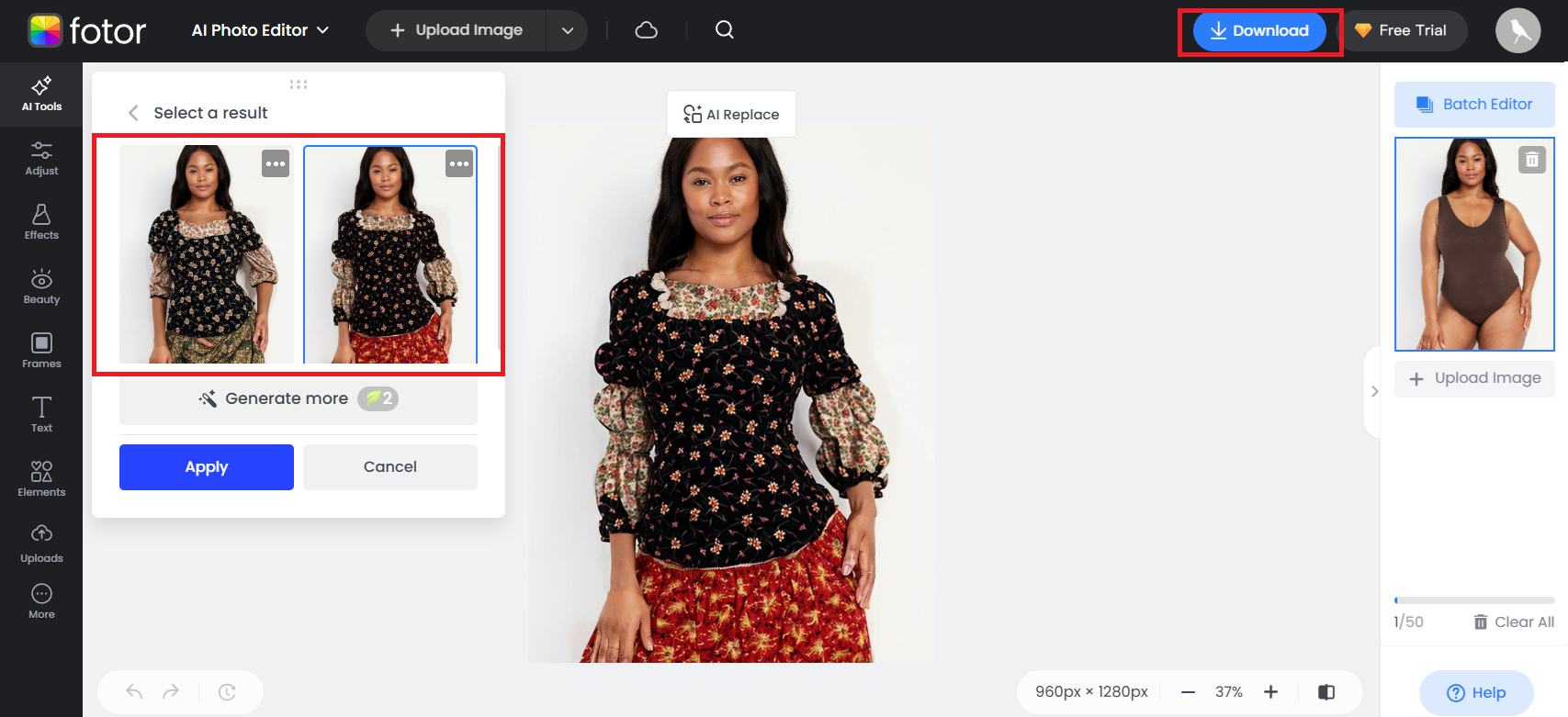
Task: Click the fotor logo
Action: pos(87,30)
